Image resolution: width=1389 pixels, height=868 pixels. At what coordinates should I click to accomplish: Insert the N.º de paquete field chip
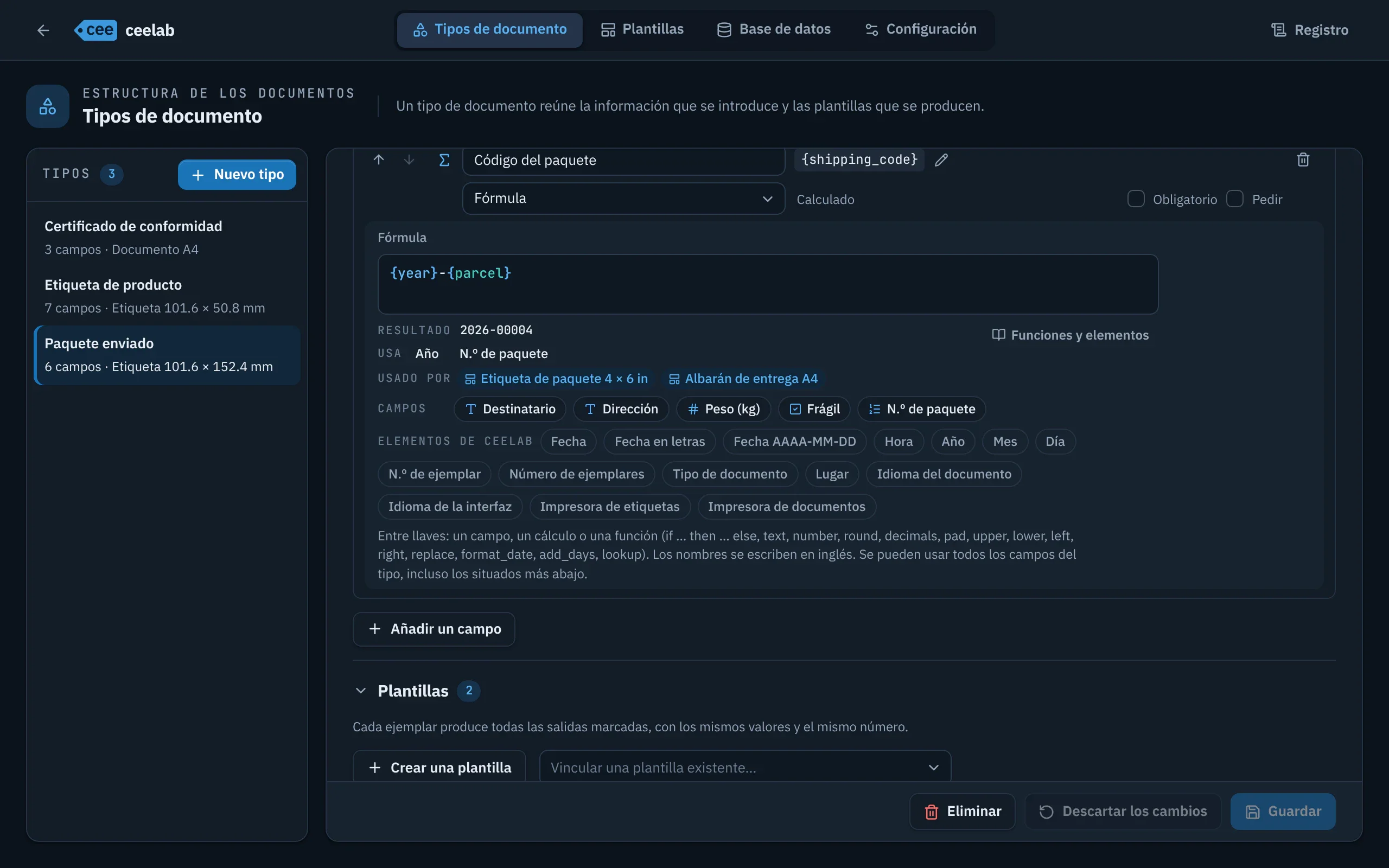[x=921, y=409]
